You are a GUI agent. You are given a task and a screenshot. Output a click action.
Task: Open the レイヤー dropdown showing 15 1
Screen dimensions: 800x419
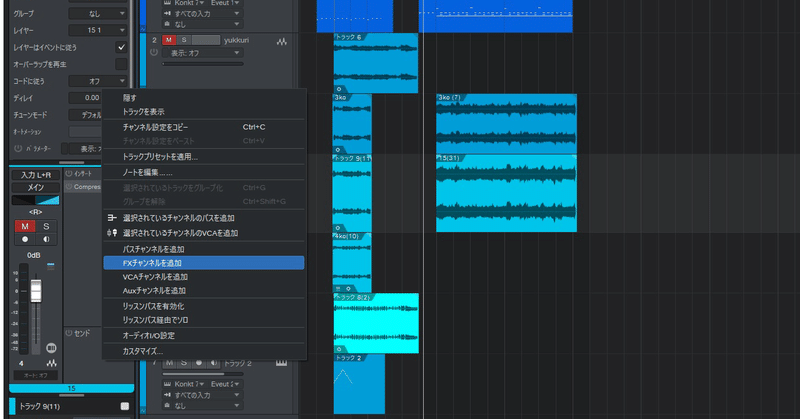pyautogui.click(x=97, y=30)
